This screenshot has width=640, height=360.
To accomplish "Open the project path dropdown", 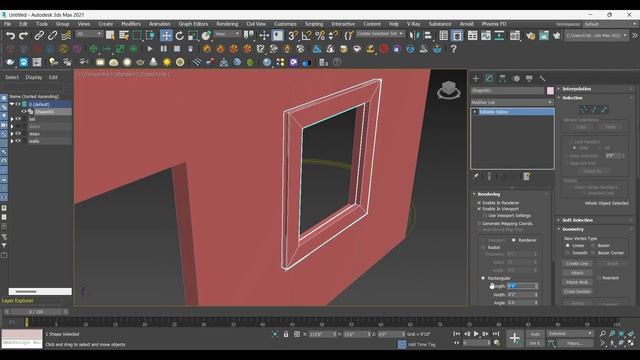I will pyautogui.click(x=596, y=36).
